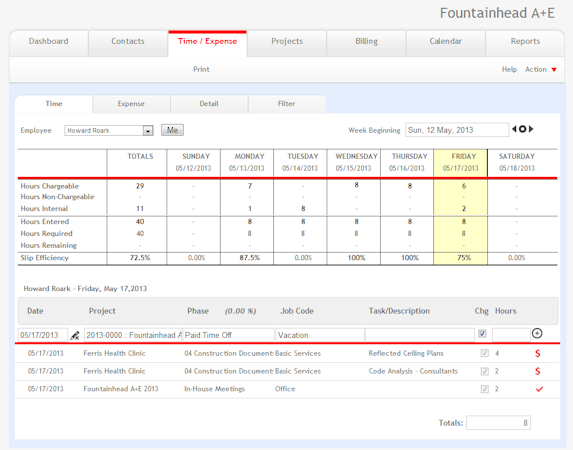The image size is (573, 450).
Task: Click the Task/Description column header
Action: (x=399, y=311)
